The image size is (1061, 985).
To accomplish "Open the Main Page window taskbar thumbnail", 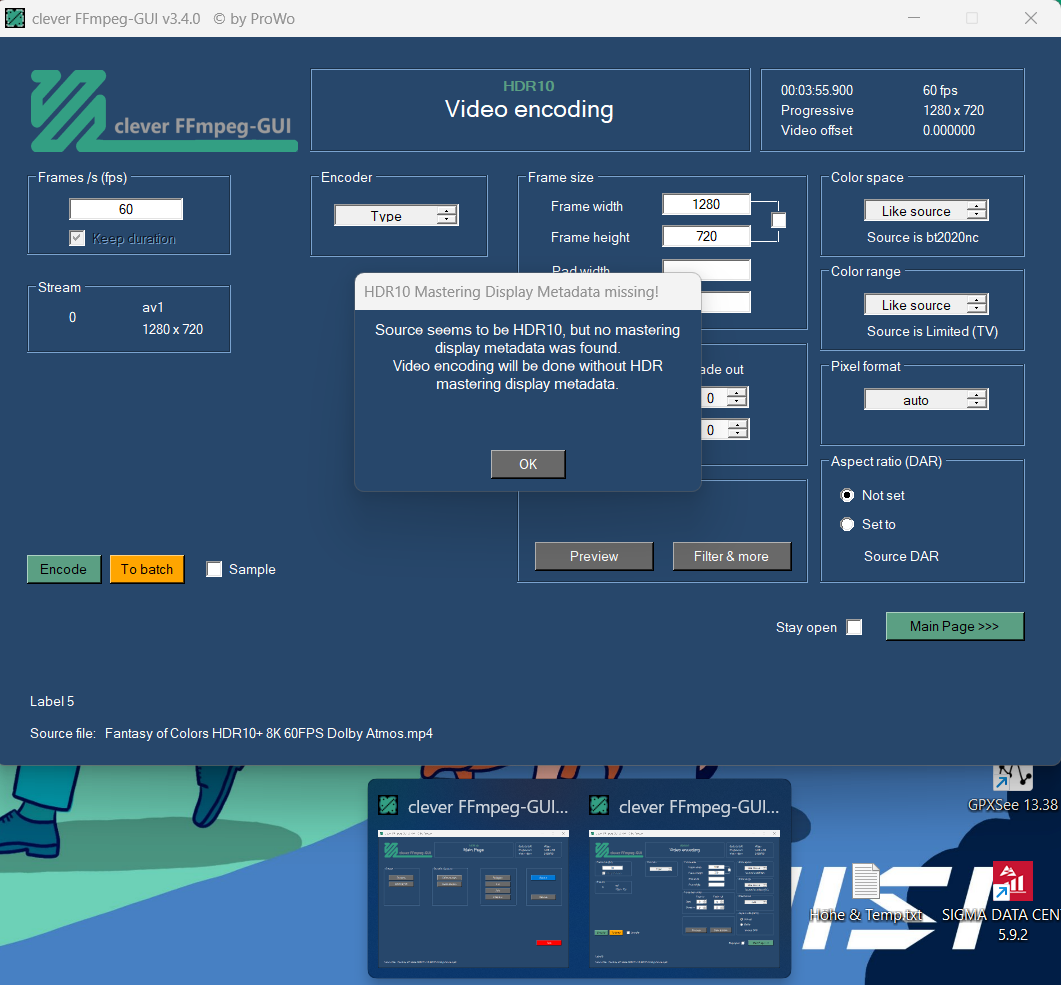I will [x=473, y=897].
